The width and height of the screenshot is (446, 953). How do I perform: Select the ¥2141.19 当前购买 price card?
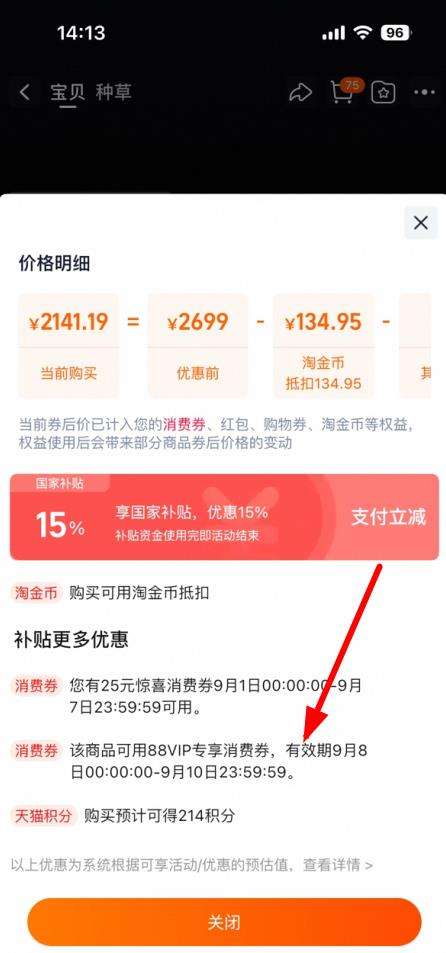[69, 345]
